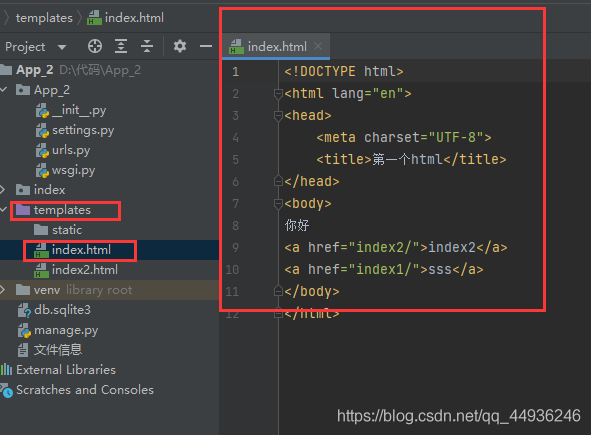Click the Collapse All icon in Project toolbar
Viewport: 591px width, 435px height.
147,46
